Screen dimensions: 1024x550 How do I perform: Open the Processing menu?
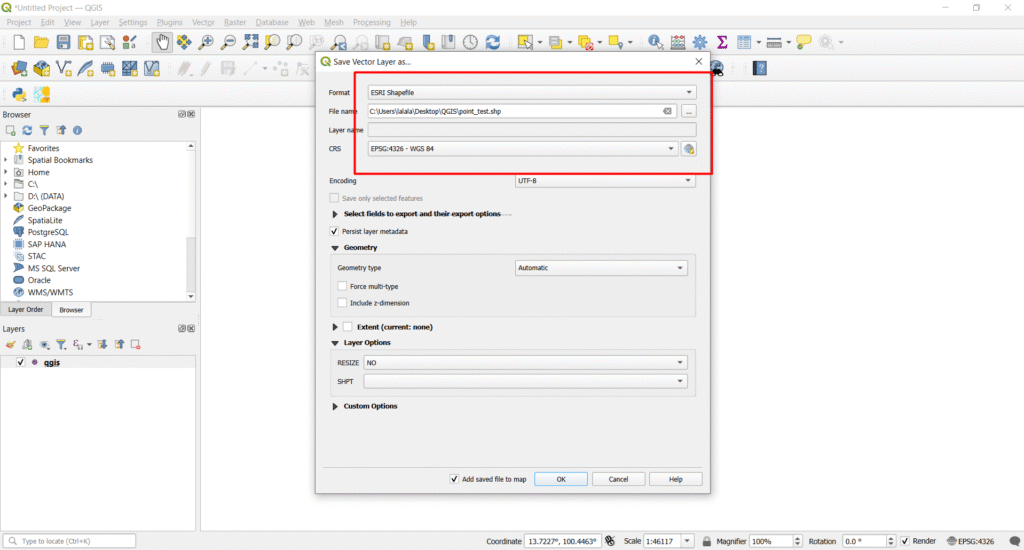(372, 22)
